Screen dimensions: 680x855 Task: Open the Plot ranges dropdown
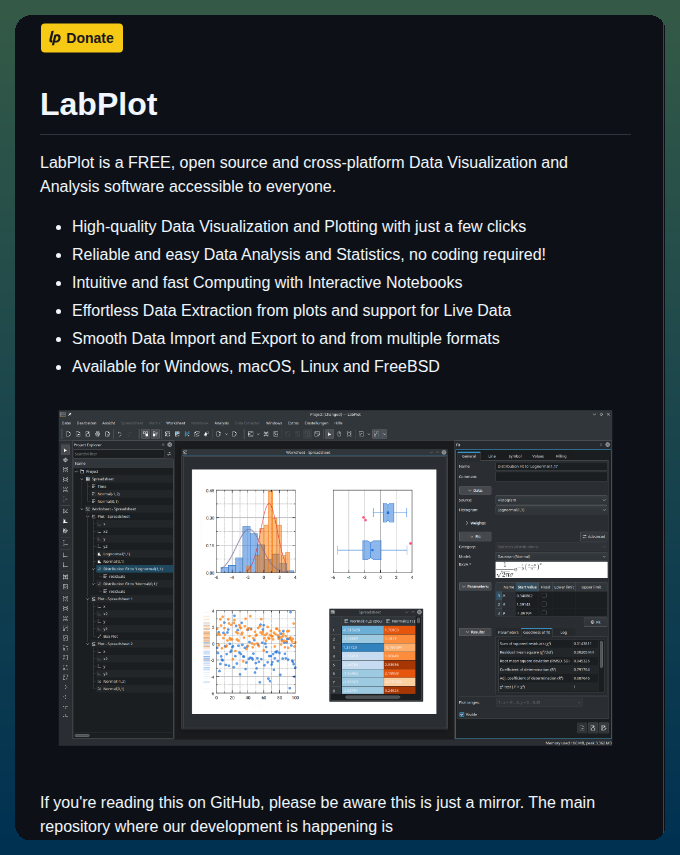(x=539, y=702)
